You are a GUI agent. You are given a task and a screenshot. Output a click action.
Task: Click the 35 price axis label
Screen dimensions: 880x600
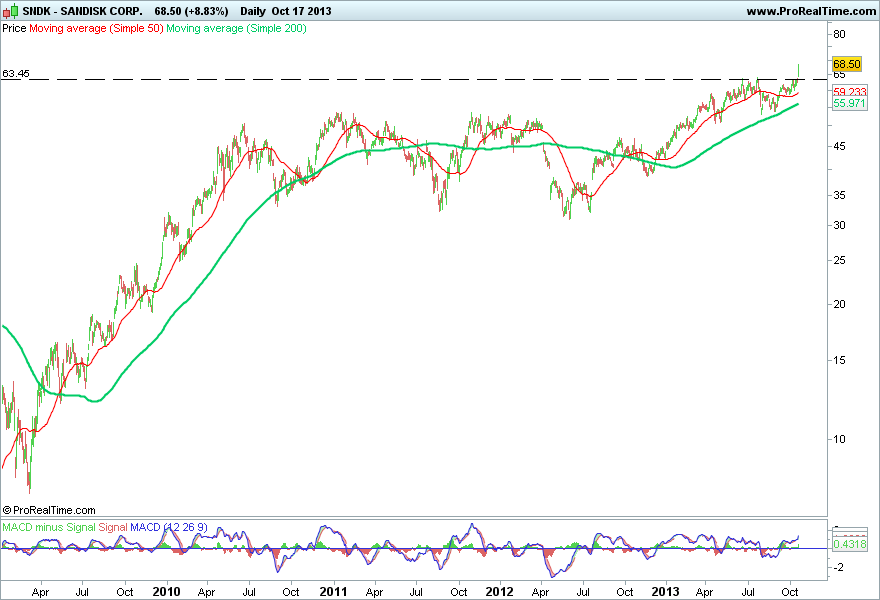point(839,195)
